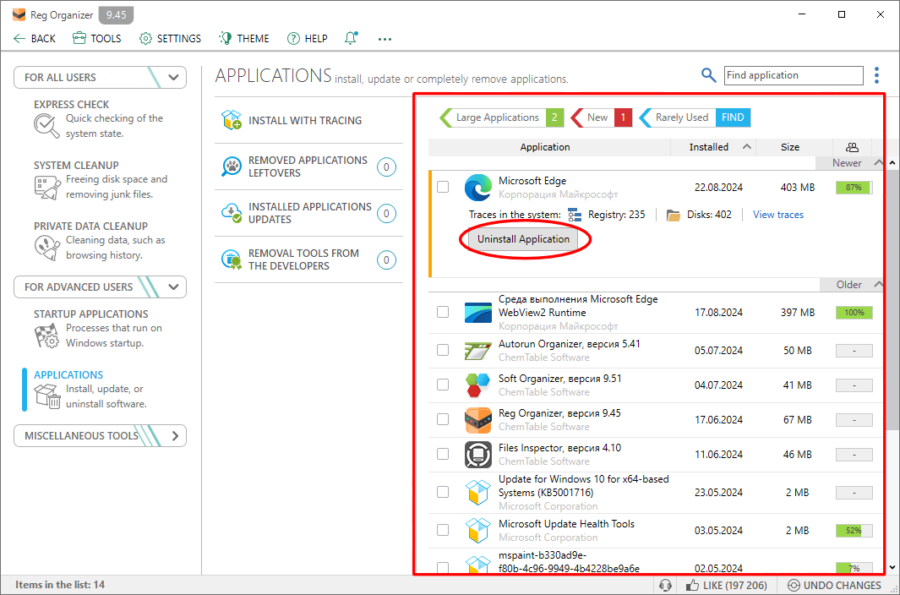Tick the Microsoft Update Health Tools checkbox
Viewport: 900px width, 595px height.
click(443, 530)
